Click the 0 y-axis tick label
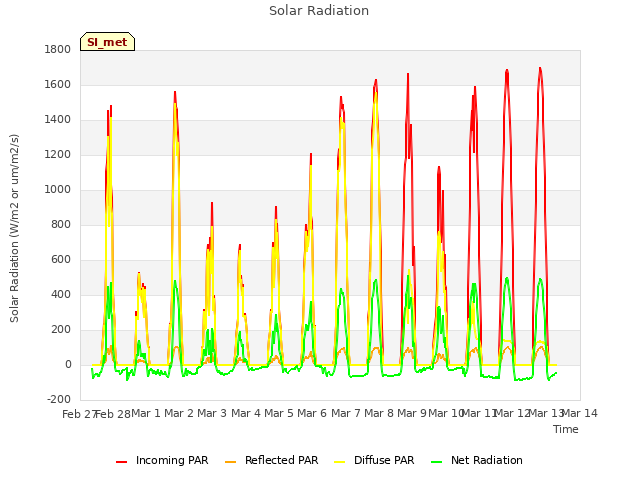Screen dimensions: 640x480 tap(68, 364)
